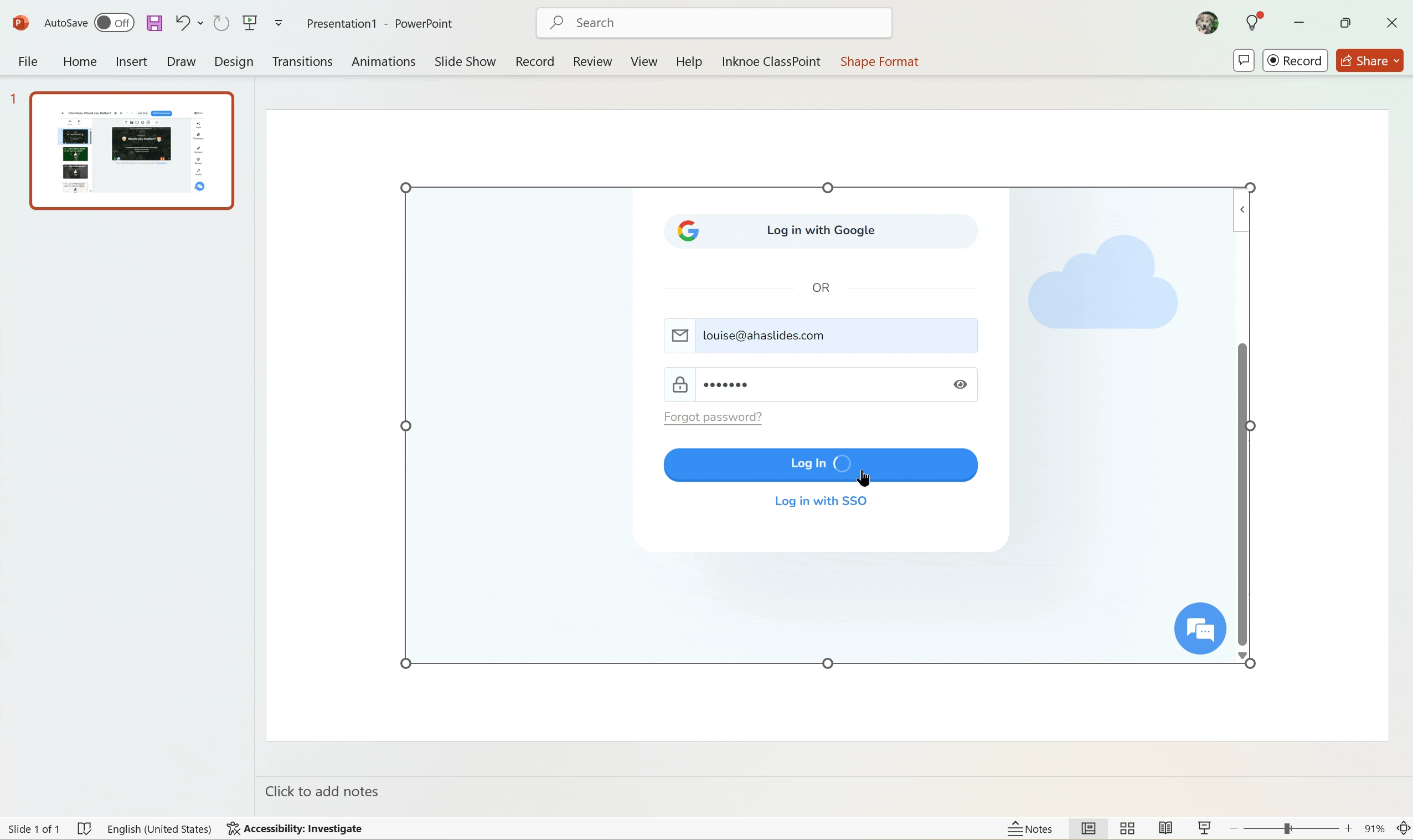Screen dimensions: 1413x840
Task: Click the blue Log In button
Action: click(821, 464)
